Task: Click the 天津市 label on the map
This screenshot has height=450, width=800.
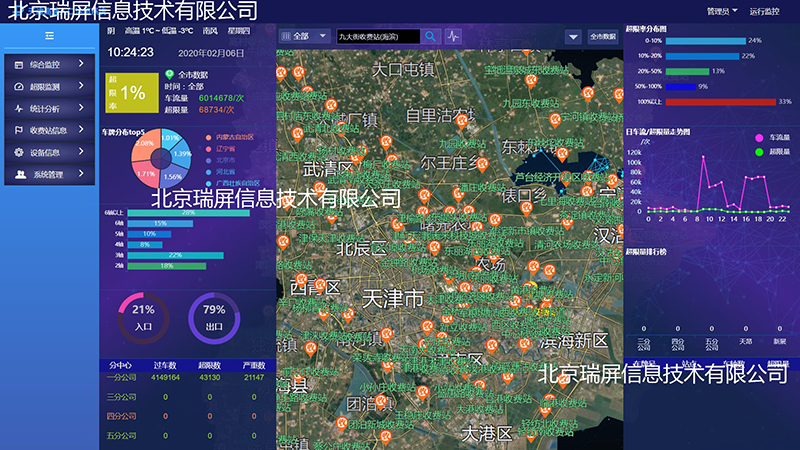Action: click(393, 299)
